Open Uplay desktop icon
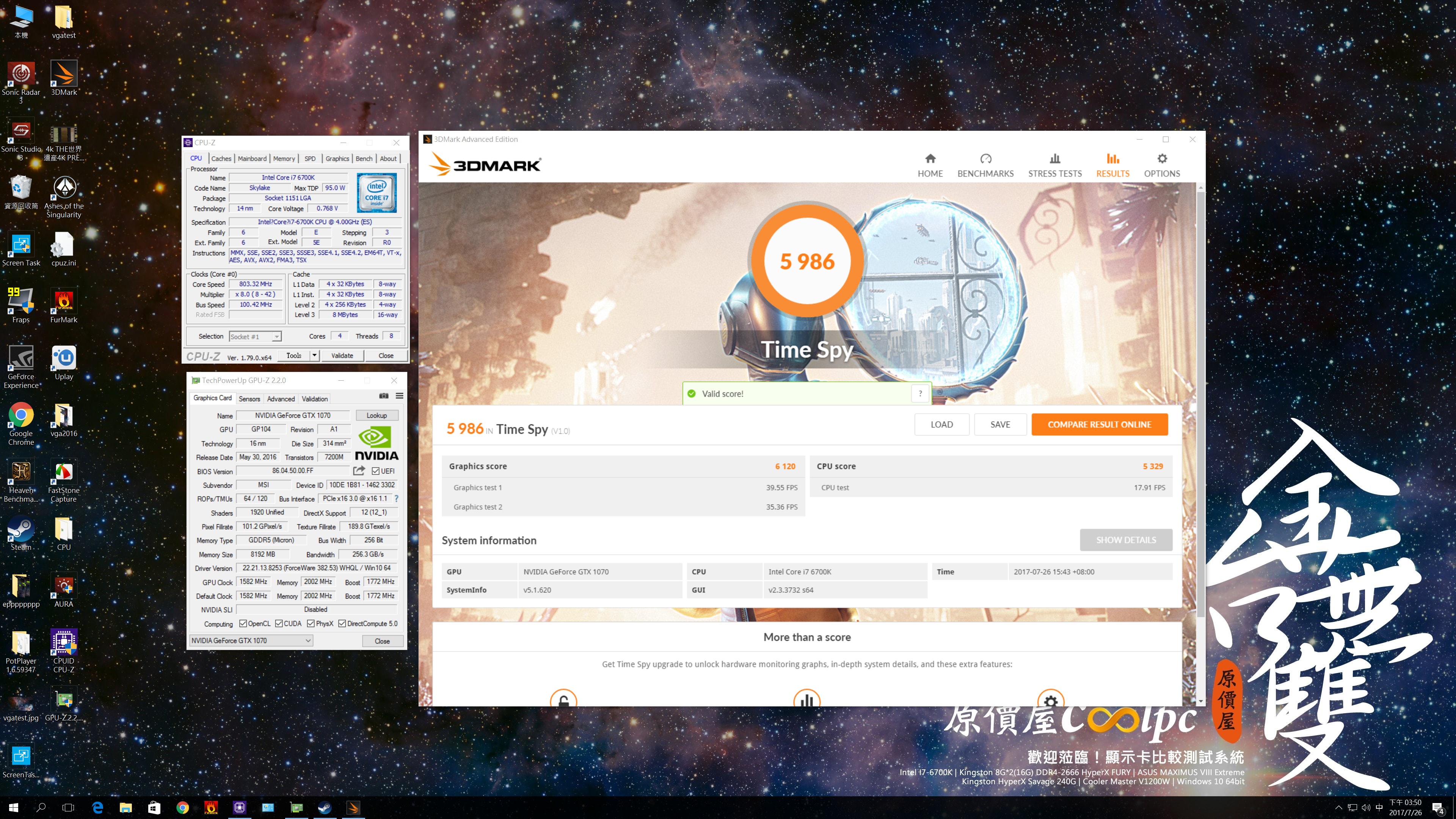This screenshot has height=819, width=1456. pyautogui.click(x=64, y=363)
